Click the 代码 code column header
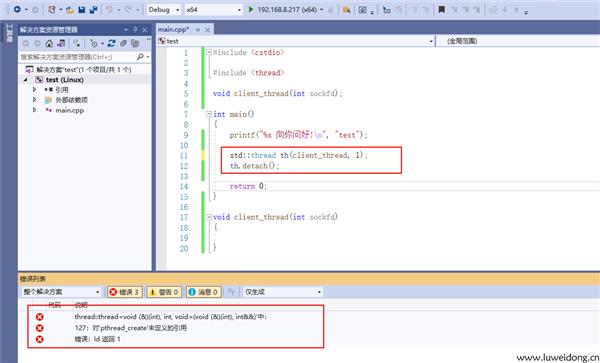The image size is (600, 363). click(x=54, y=305)
